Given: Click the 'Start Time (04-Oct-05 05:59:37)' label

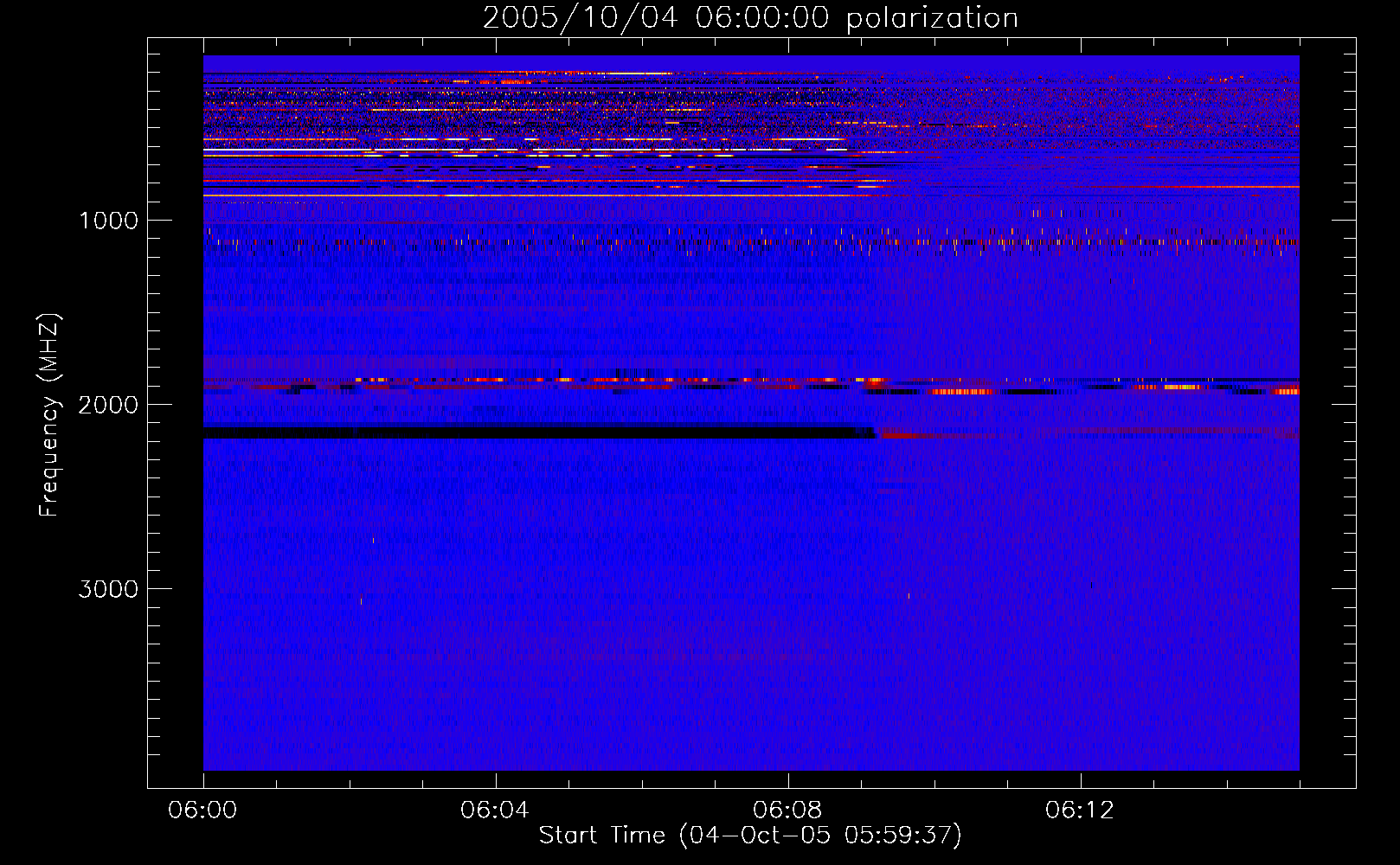Looking at the screenshot, I should tap(750, 836).
